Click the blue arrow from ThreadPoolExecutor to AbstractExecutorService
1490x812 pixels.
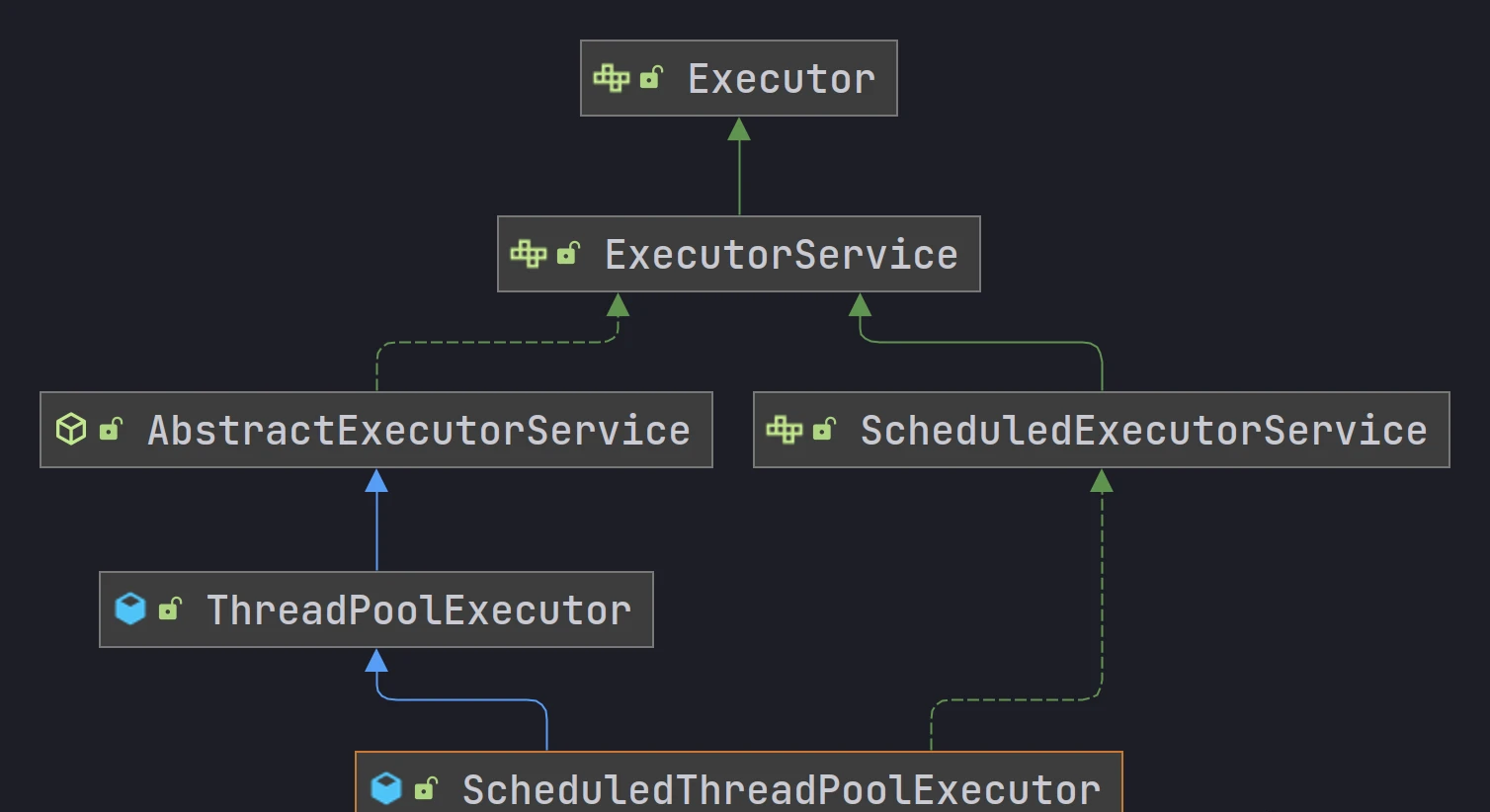376,524
